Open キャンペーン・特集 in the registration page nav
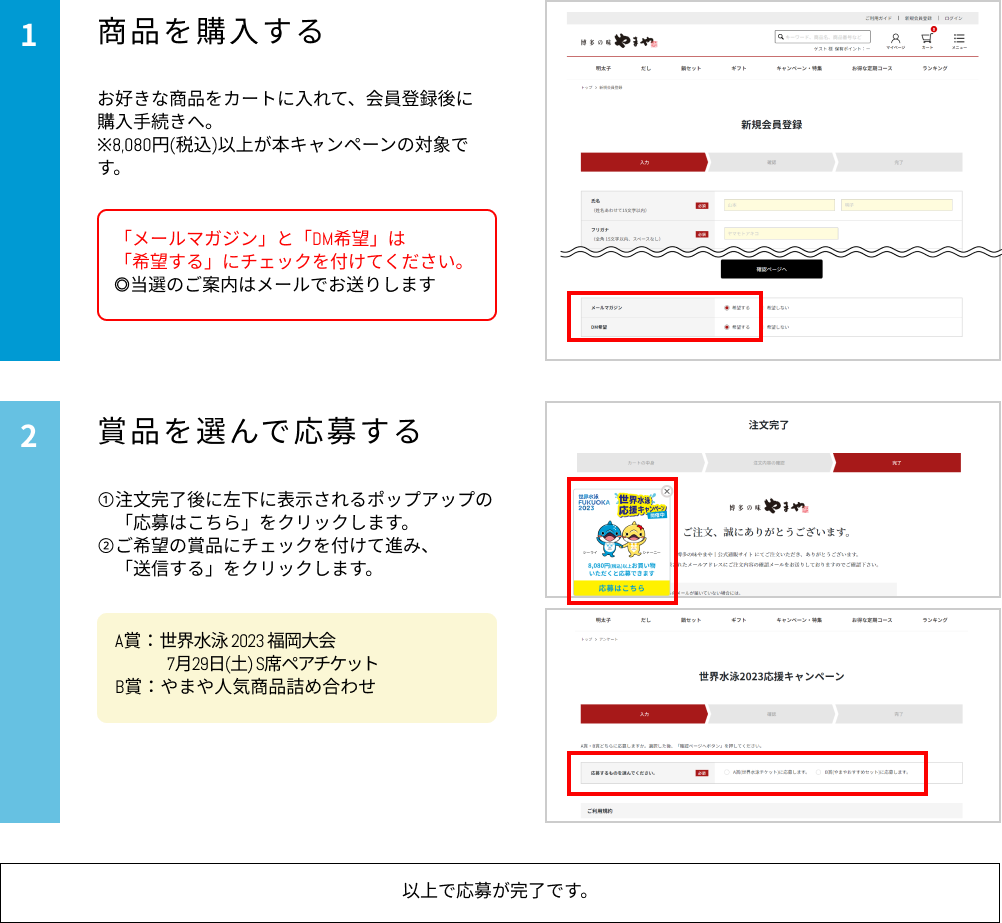The width and height of the screenshot is (1002, 923). [x=799, y=68]
